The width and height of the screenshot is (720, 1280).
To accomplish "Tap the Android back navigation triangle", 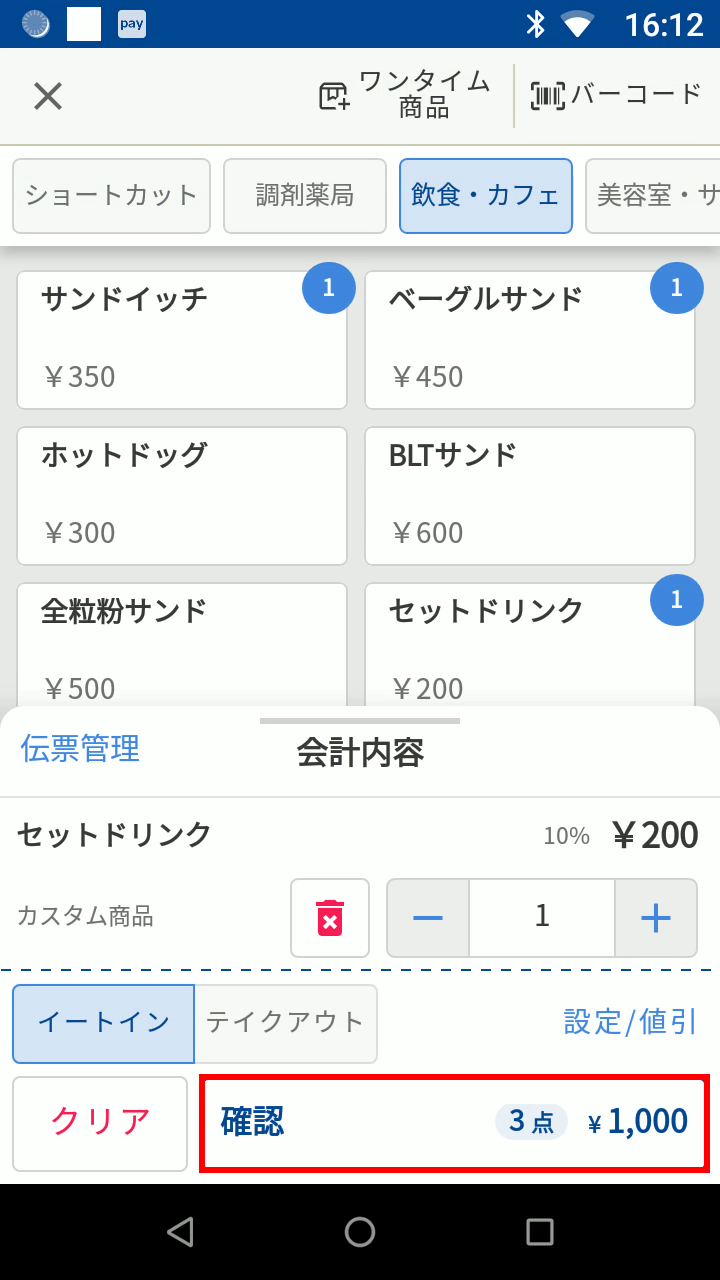I will pyautogui.click(x=180, y=1232).
